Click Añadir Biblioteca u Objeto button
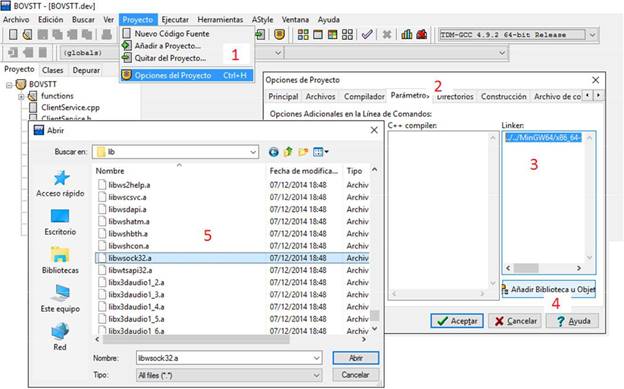624x389 pixels. pyautogui.click(x=548, y=289)
